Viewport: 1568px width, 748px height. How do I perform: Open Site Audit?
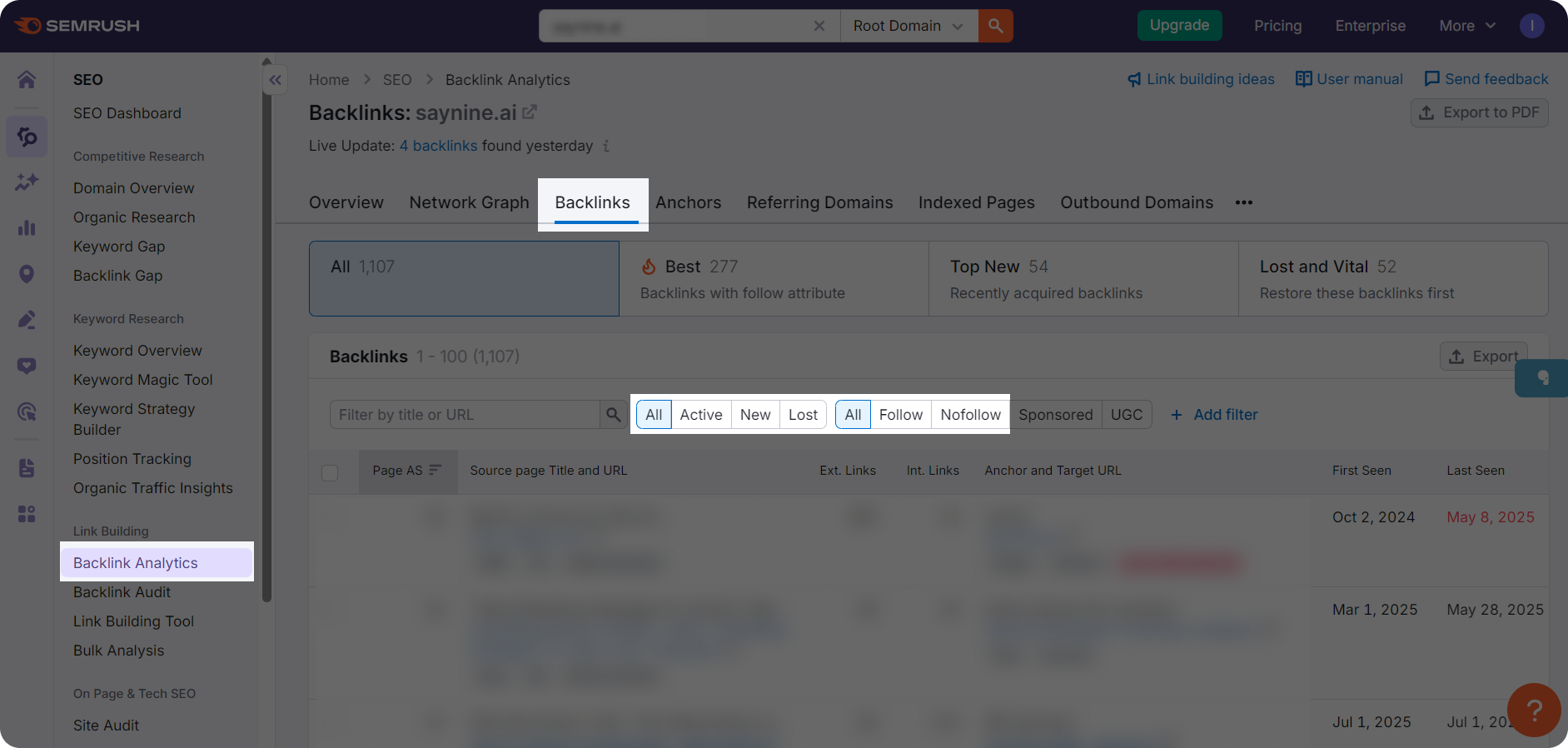(x=106, y=726)
